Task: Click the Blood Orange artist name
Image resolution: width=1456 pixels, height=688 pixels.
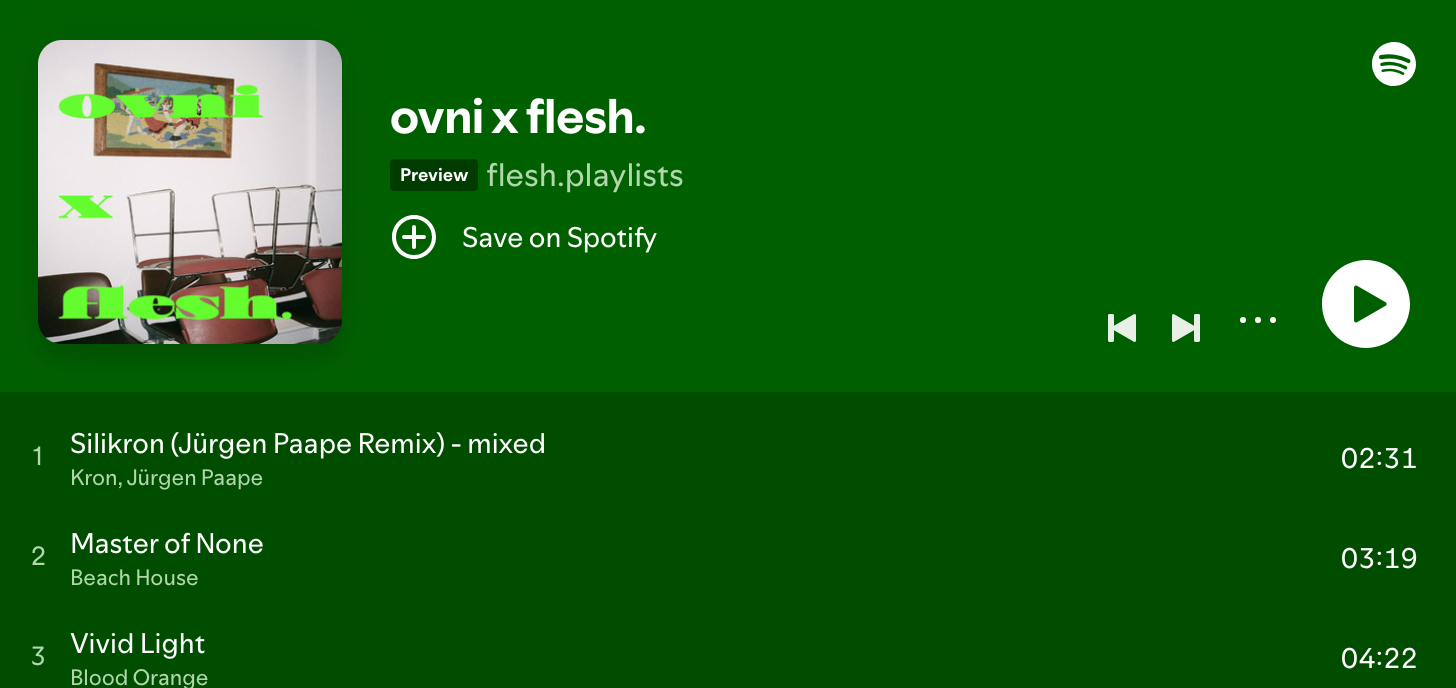Action: click(x=139, y=677)
